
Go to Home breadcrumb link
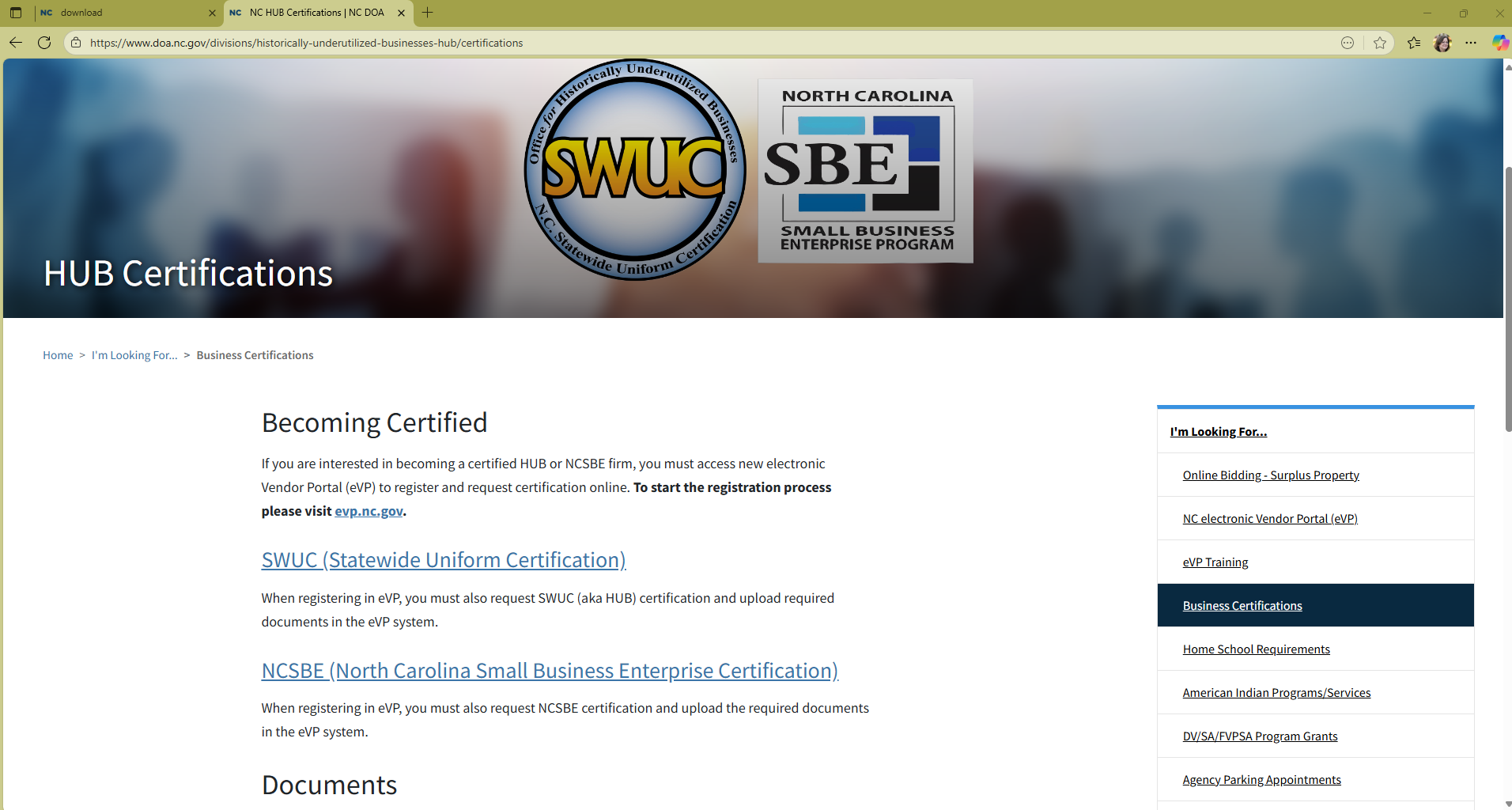tap(58, 355)
